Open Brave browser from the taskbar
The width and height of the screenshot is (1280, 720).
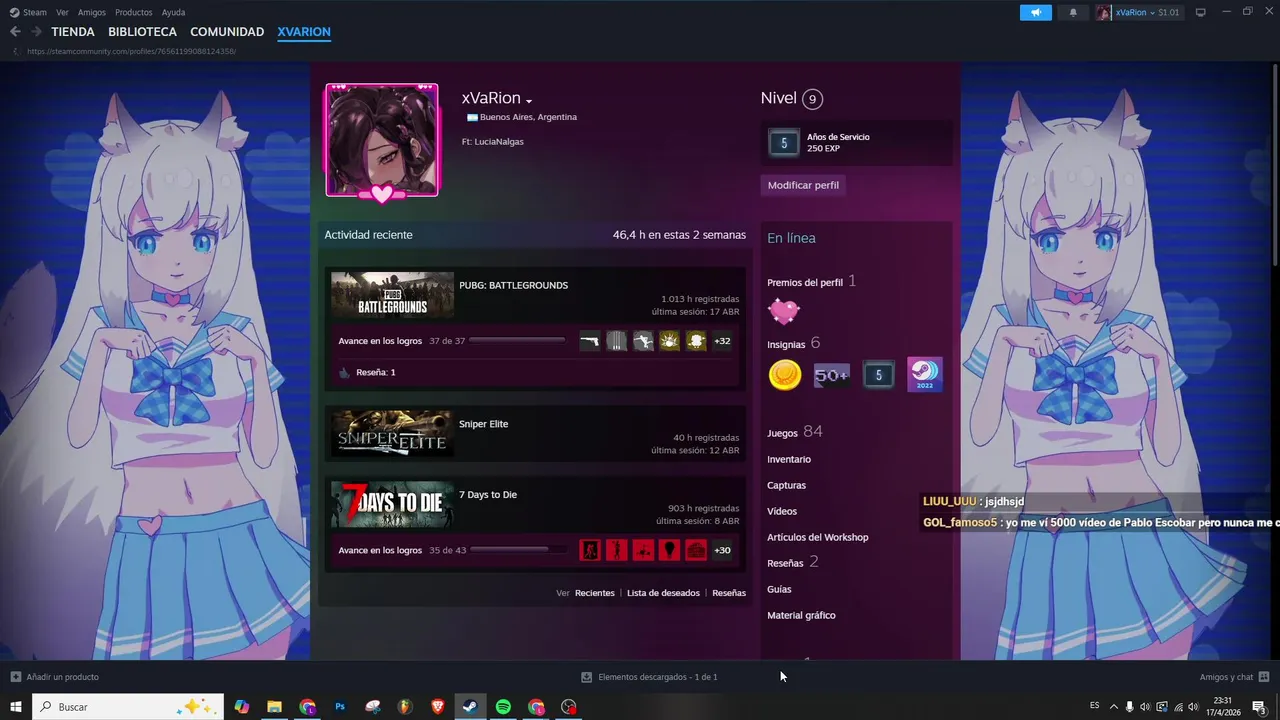tap(437, 707)
